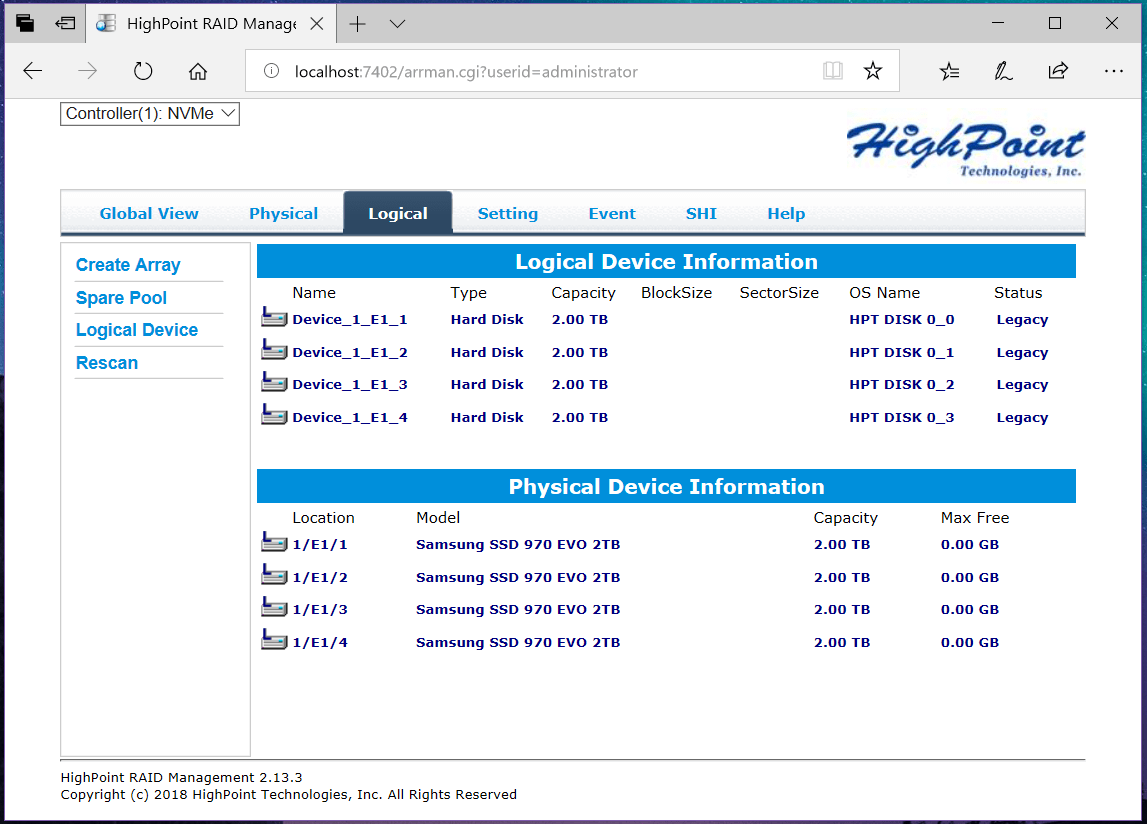Switch to the SHI tab

[x=701, y=213]
